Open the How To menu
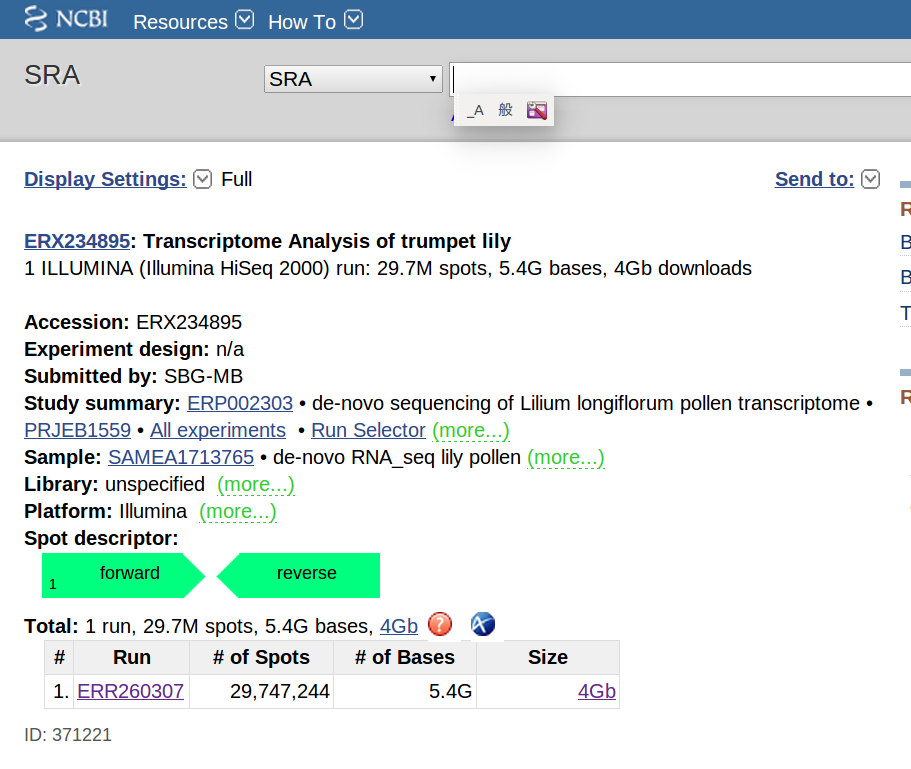Screen dimensions: 911x769 click(302, 22)
